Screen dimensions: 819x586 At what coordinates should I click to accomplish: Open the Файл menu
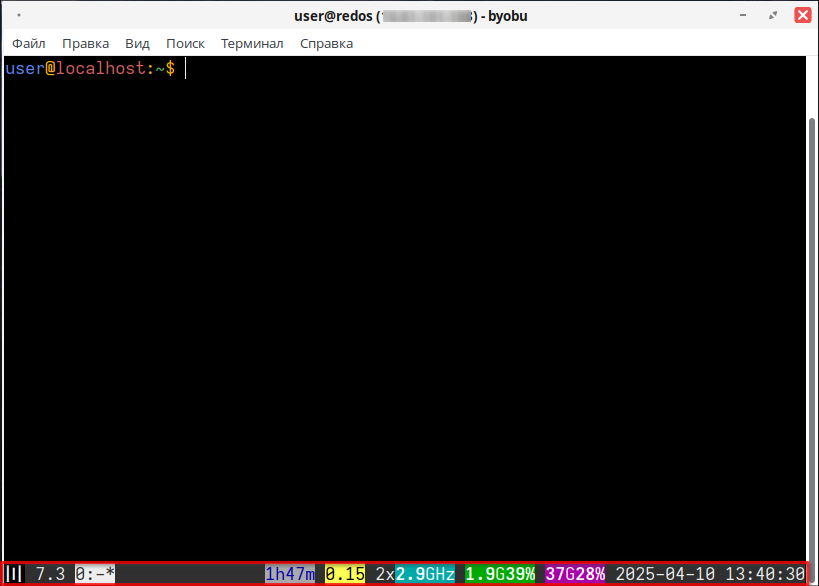tap(29, 43)
